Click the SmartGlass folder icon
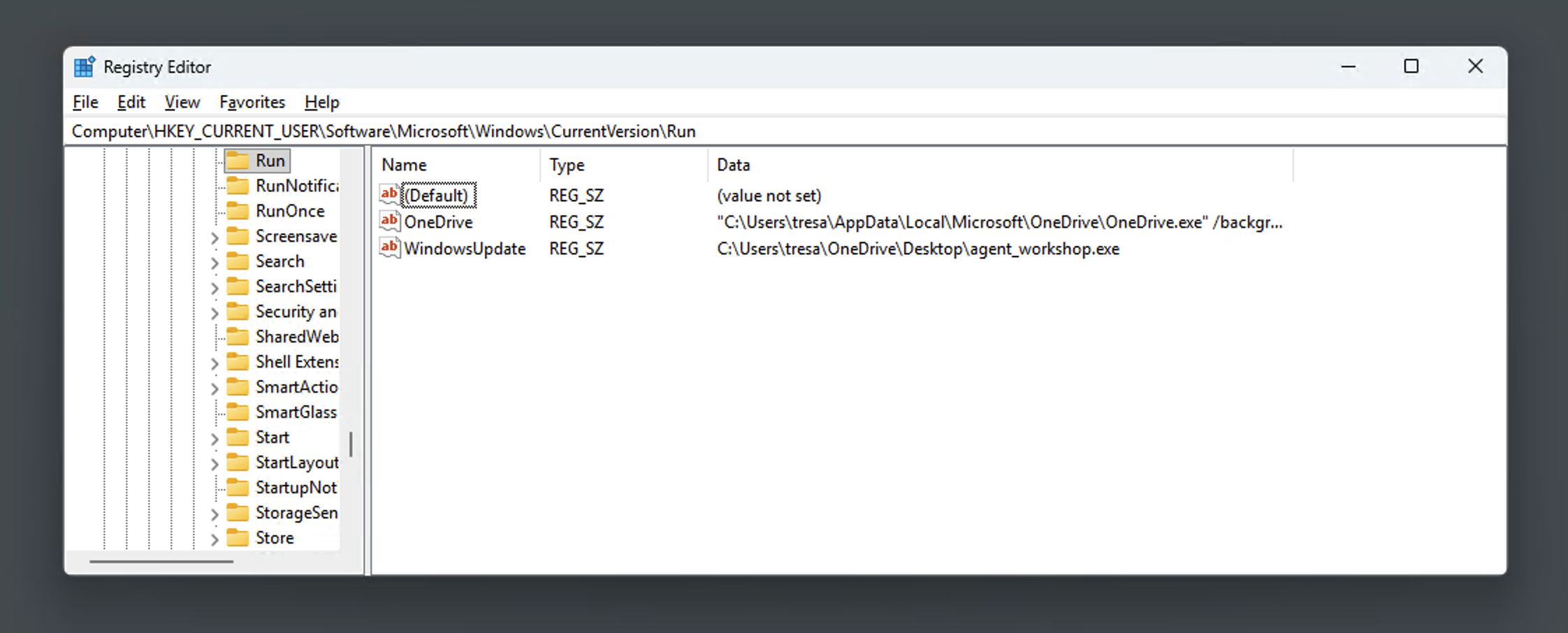The width and height of the screenshot is (1568, 633). coord(238,412)
